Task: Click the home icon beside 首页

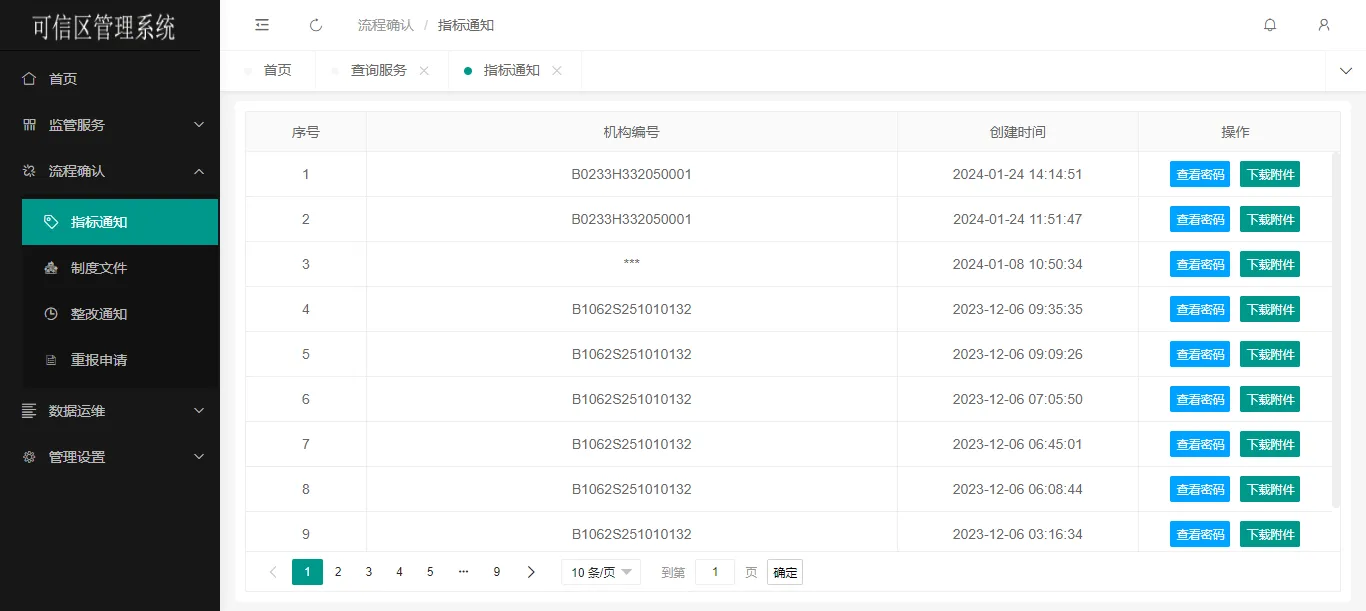Action: coord(29,79)
